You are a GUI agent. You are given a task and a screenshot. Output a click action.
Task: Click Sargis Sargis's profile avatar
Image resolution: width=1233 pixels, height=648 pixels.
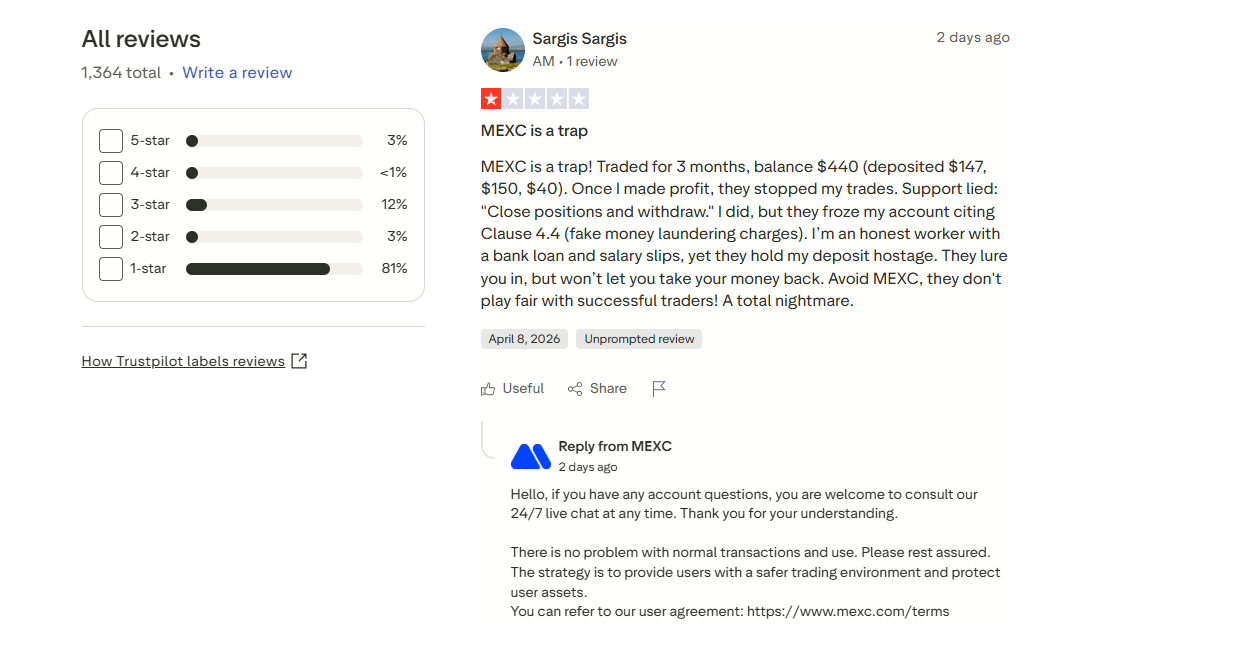click(x=502, y=49)
